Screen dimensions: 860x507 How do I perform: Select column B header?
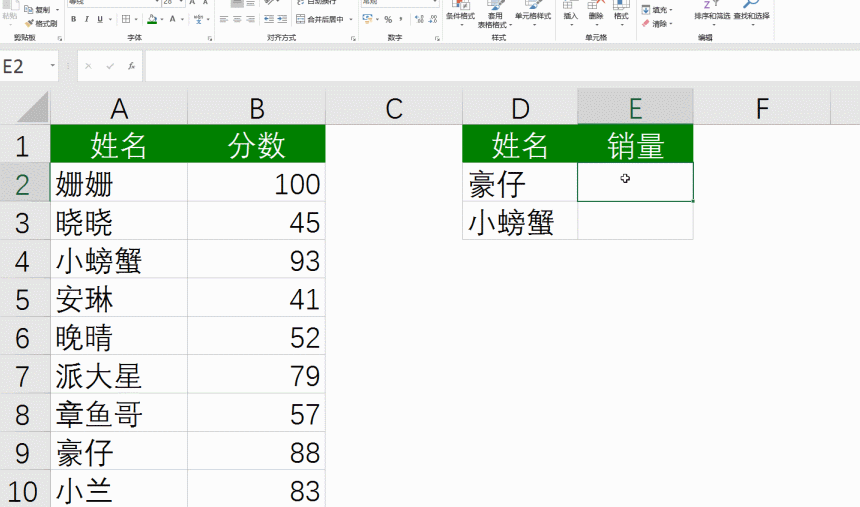[x=257, y=108]
